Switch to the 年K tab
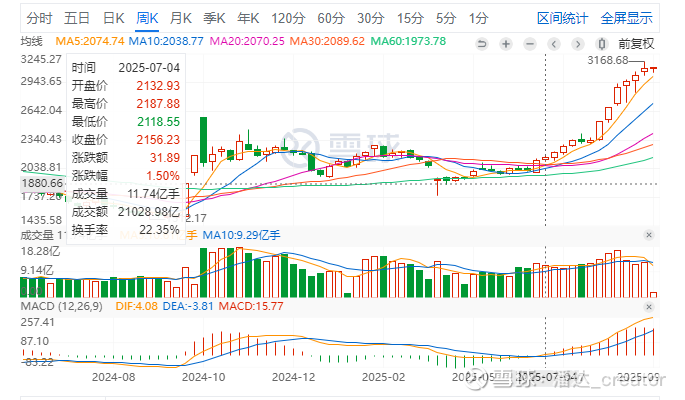The width and height of the screenshot is (685, 400). pos(247,18)
